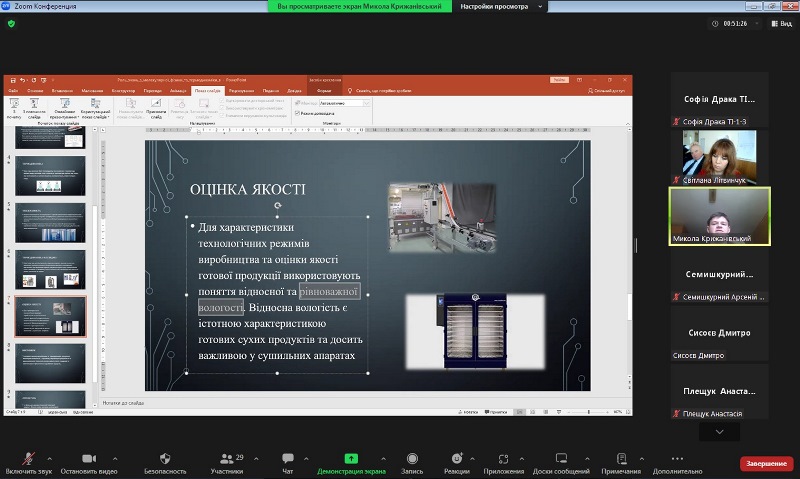Click the green Демонстрация экрана icon
Image resolution: width=800 pixels, height=479 pixels.
(x=351, y=457)
